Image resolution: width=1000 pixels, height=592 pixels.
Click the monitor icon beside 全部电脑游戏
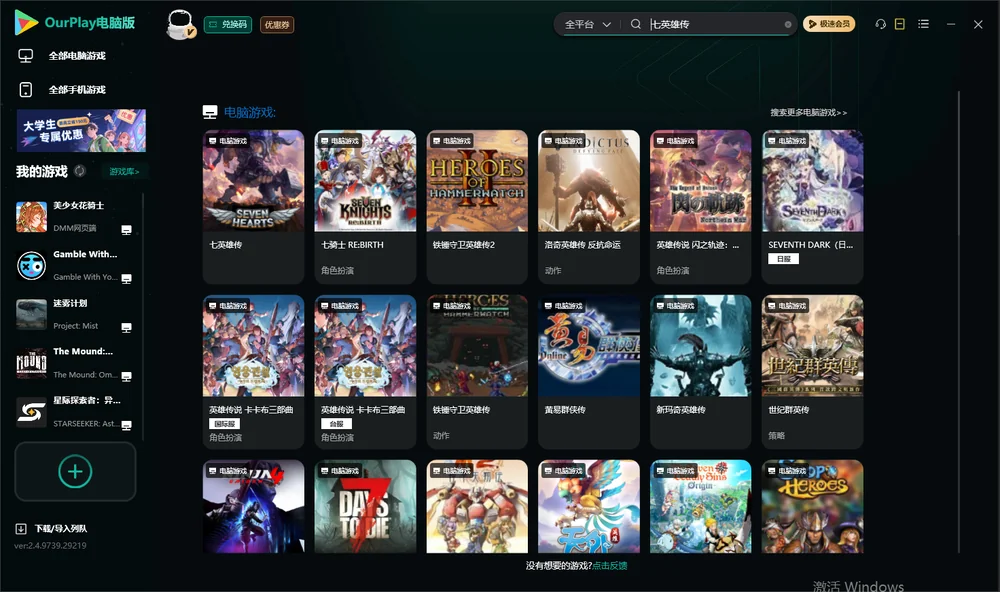[x=26, y=56]
